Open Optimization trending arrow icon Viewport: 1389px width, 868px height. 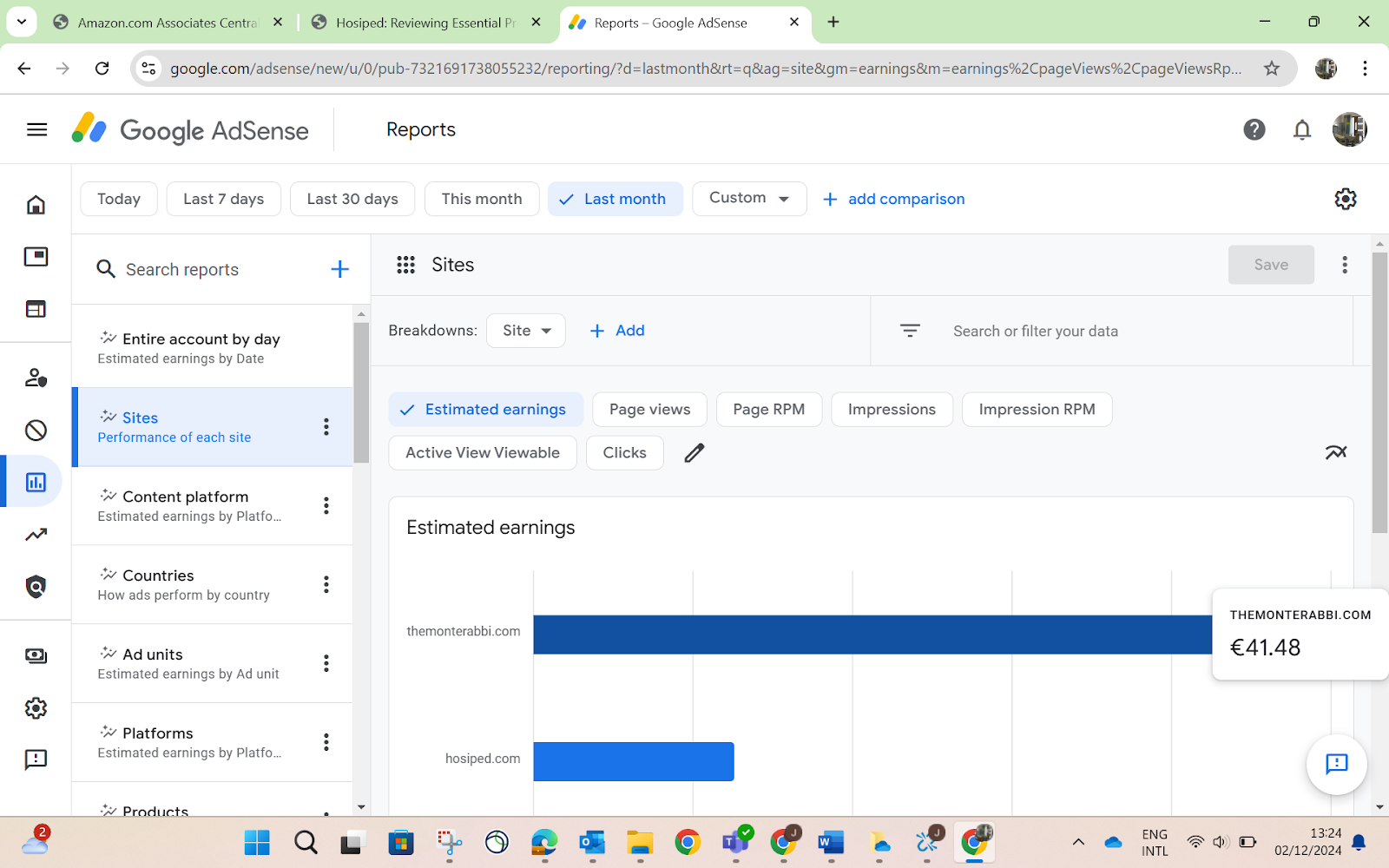[x=36, y=535]
